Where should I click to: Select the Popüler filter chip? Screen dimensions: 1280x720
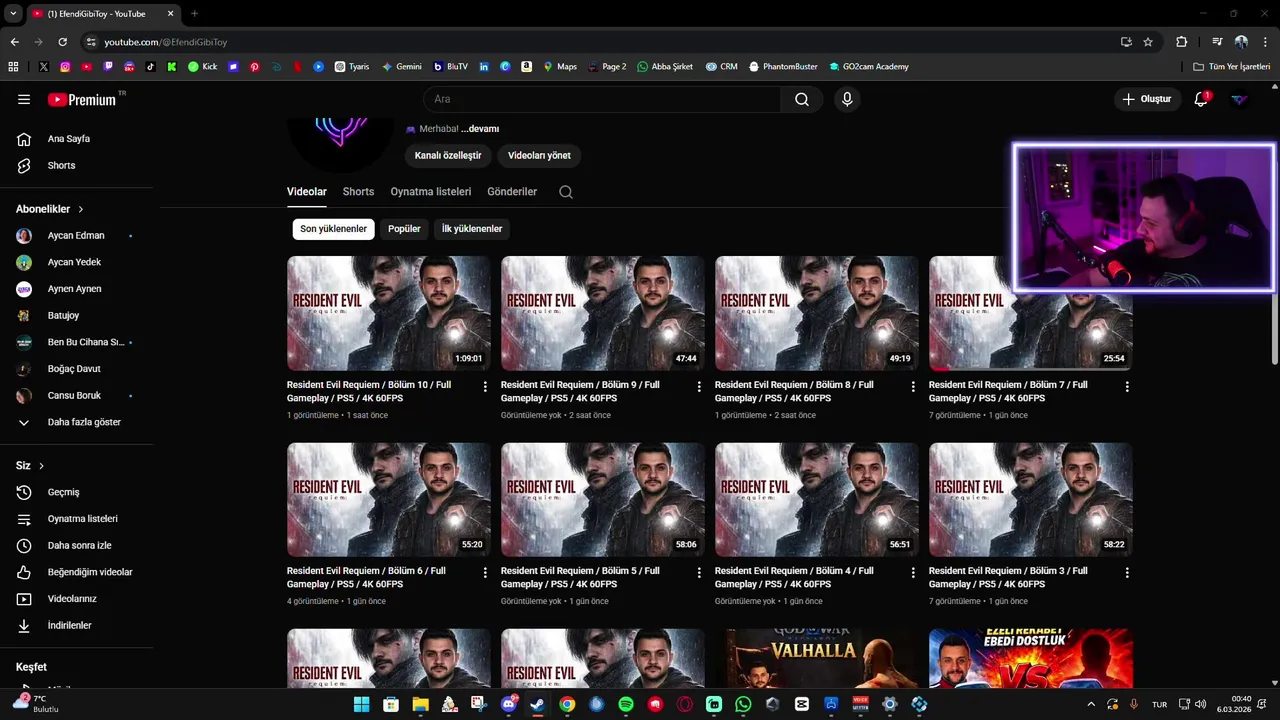[x=404, y=229]
